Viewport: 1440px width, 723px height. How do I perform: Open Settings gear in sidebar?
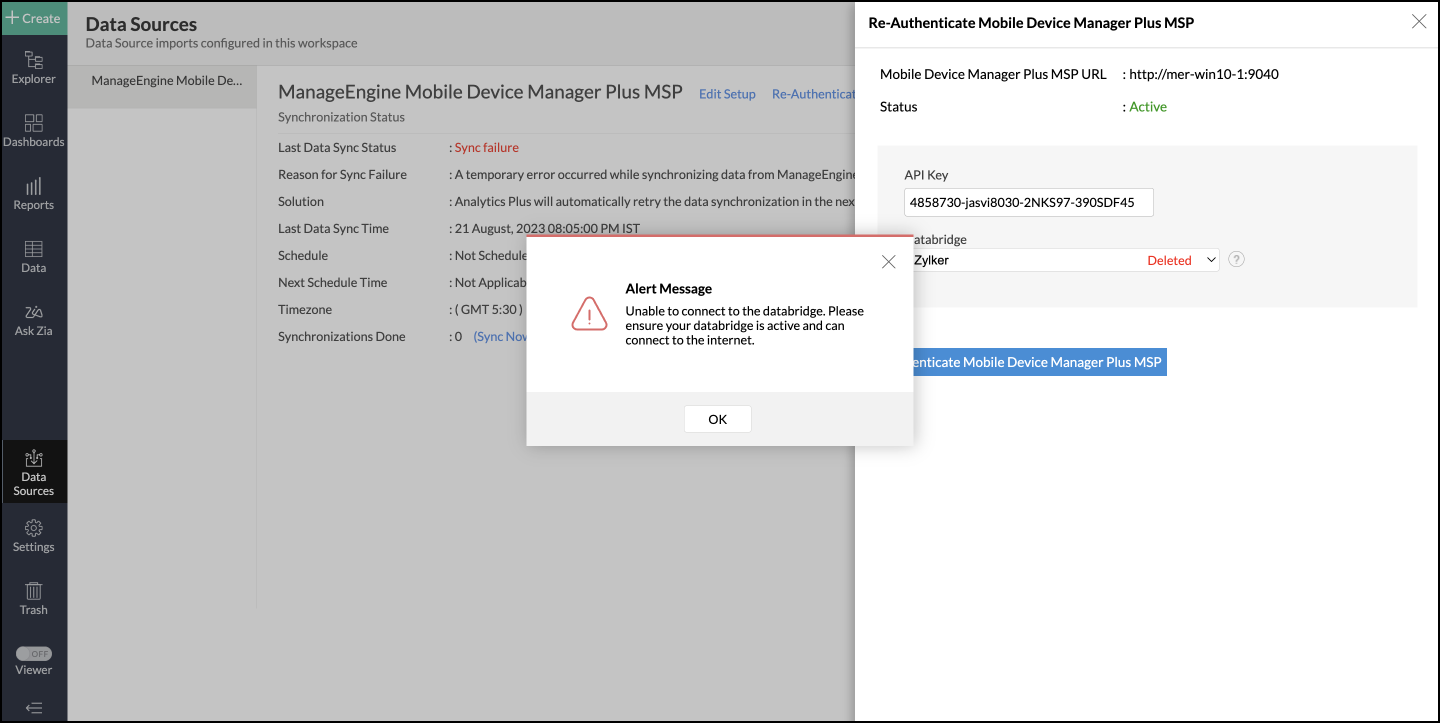pyautogui.click(x=33, y=535)
